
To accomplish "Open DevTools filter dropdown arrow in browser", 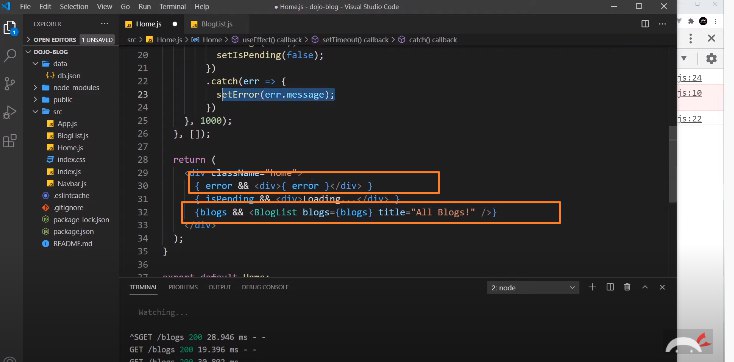I will point(683,59).
